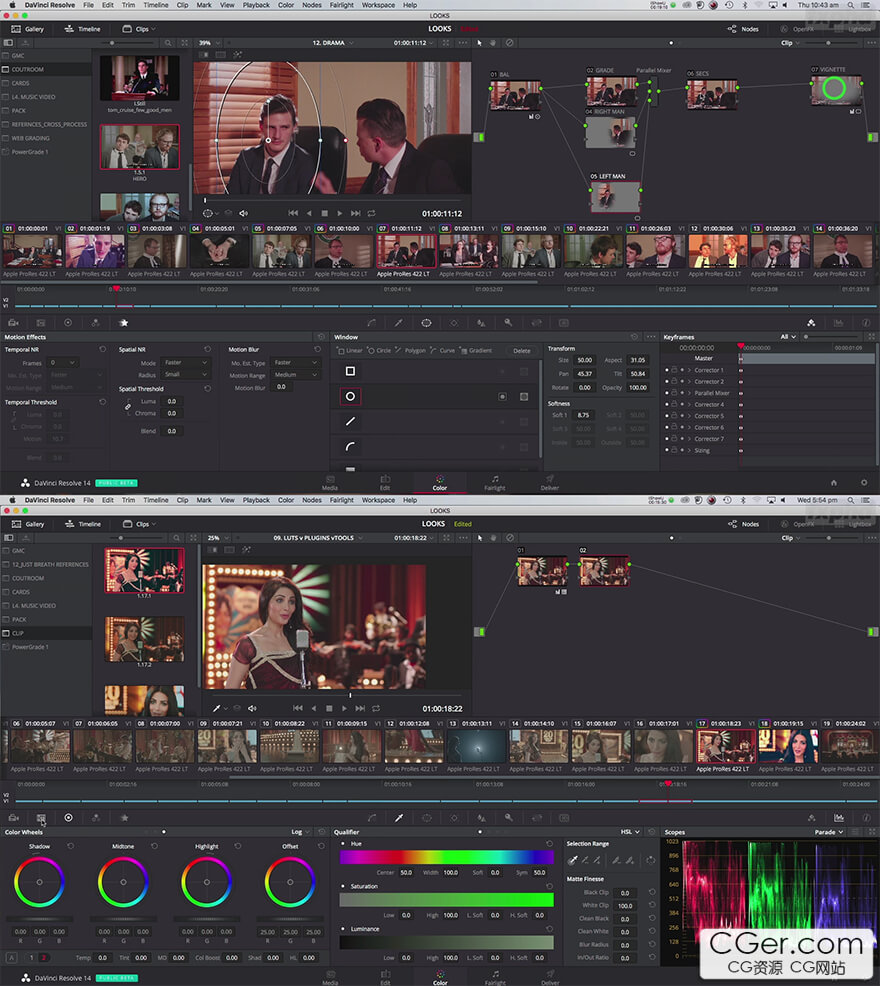Image resolution: width=880 pixels, height=986 pixels.
Task: Toggle Nodes panel in lower window
Action: [x=743, y=524]
